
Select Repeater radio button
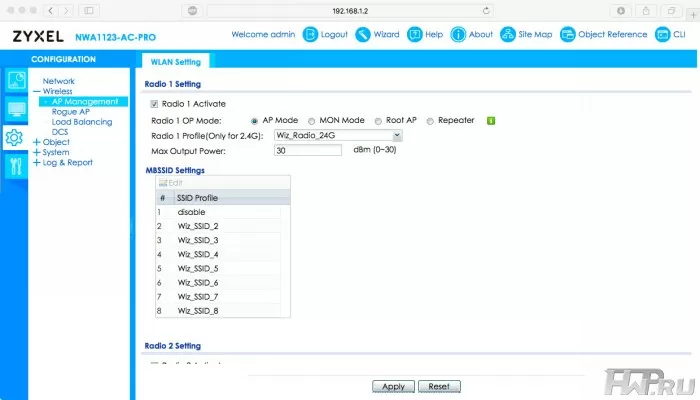(x=430, y=121)
